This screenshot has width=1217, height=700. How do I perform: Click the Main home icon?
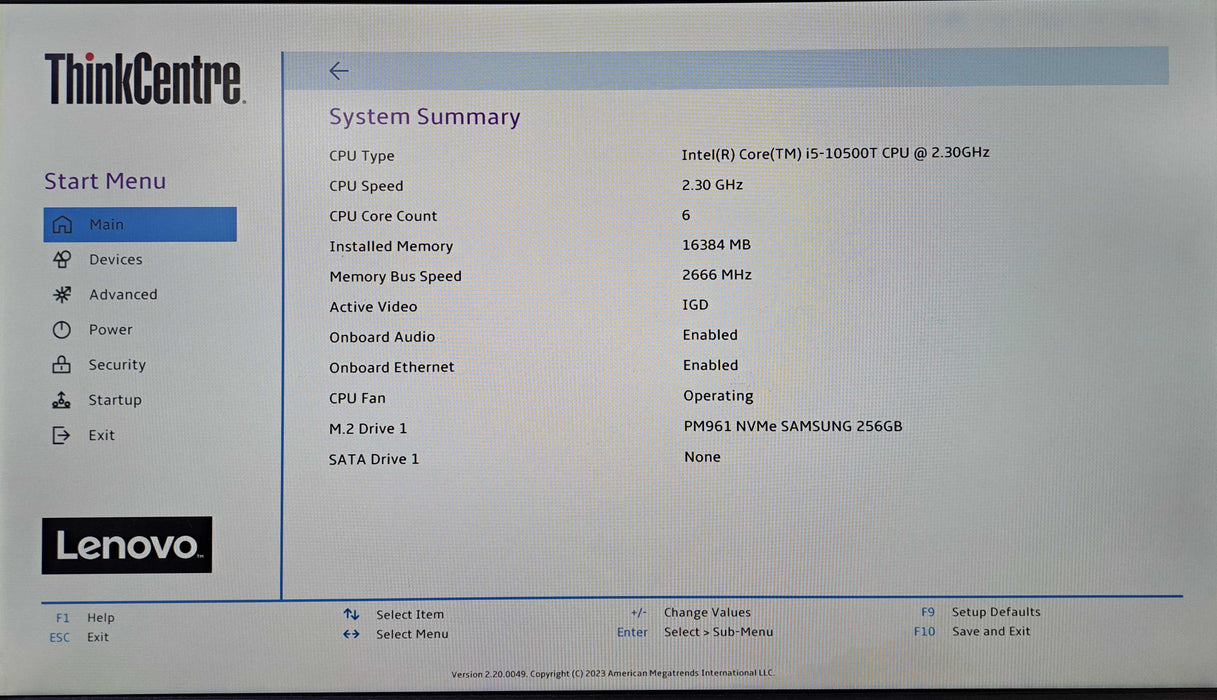(x=62, y=224)
